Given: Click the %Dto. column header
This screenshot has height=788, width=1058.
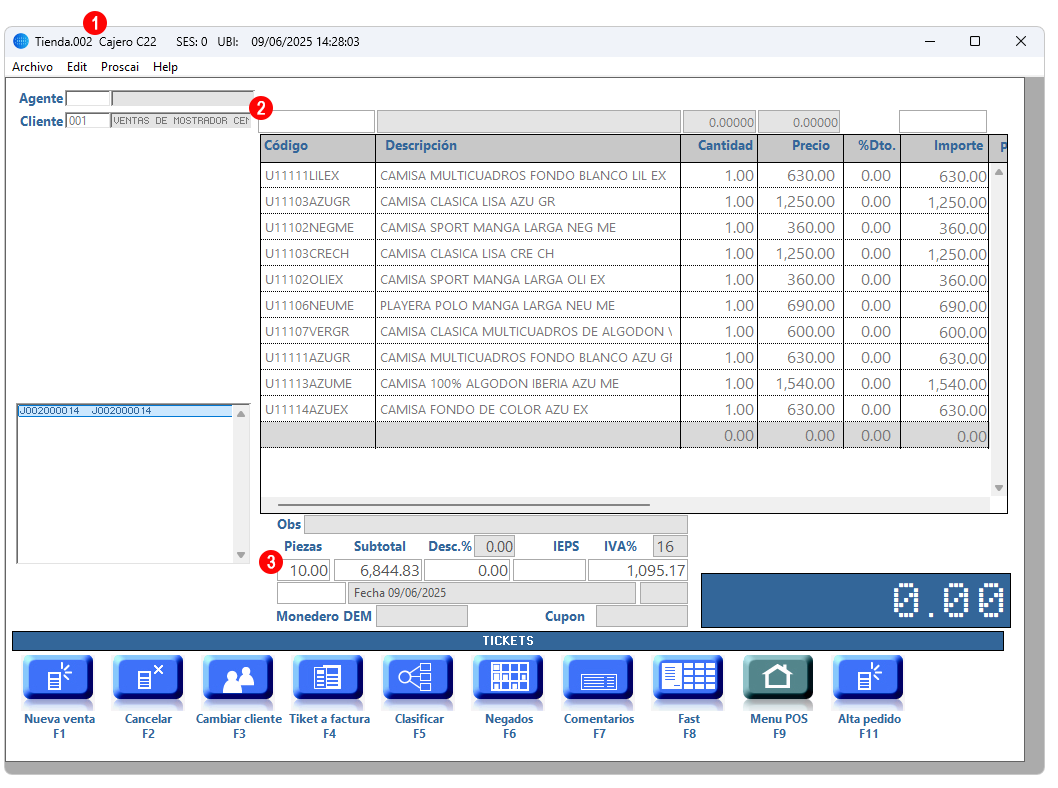Looking at the screenshot, I should coord(872,146).
